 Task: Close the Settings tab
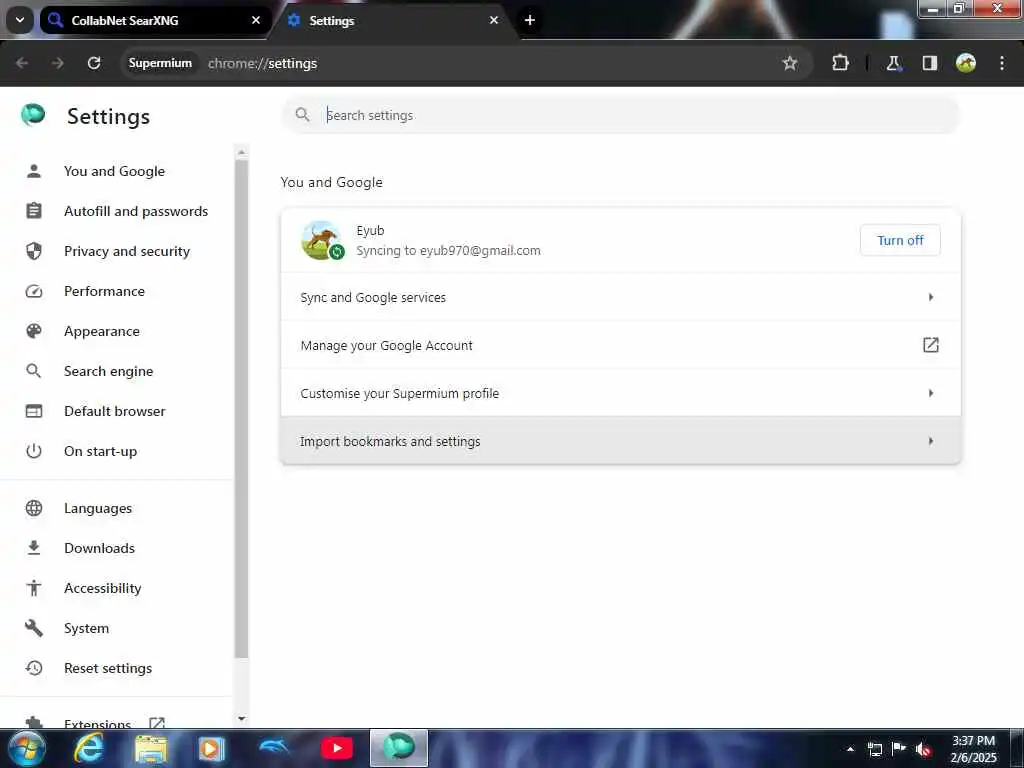point(494,20)
